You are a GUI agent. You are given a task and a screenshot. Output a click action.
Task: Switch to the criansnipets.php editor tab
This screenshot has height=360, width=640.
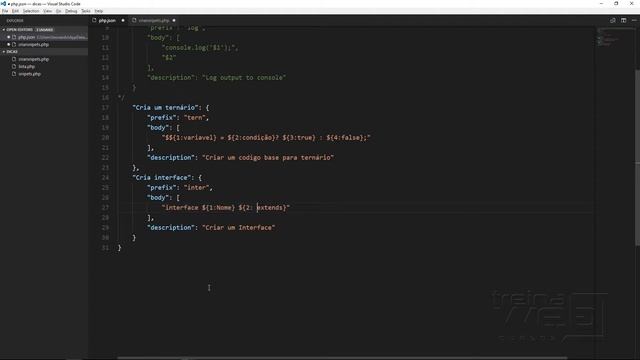pyautogui.click(x=154, y=20)
